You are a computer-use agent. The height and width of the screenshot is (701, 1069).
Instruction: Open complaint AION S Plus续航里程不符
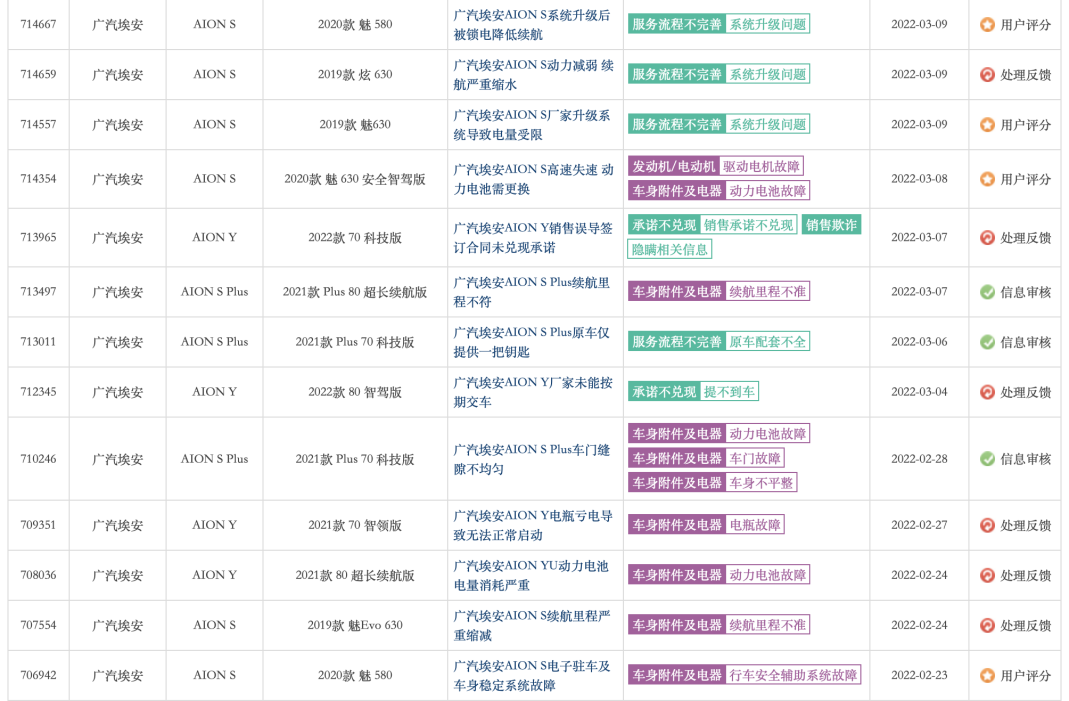pyautogui.click(x=532, y=292)
